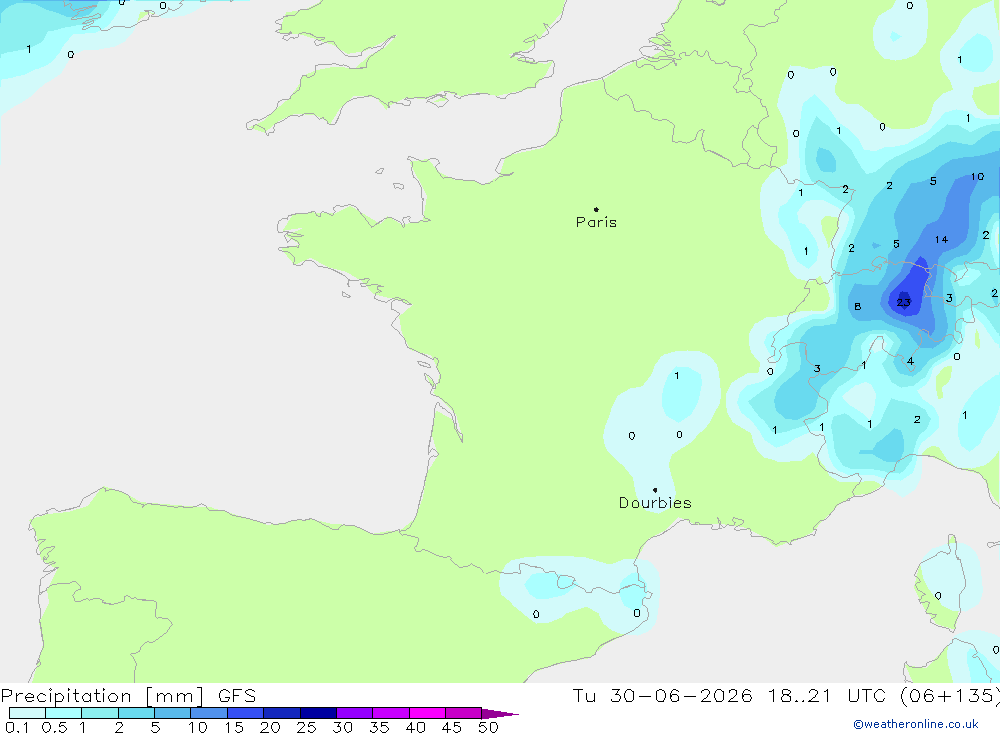This screenshot has height=733, width=1000.
Task: Click the 10 mm precipitation value
Action: pos(978,177)
